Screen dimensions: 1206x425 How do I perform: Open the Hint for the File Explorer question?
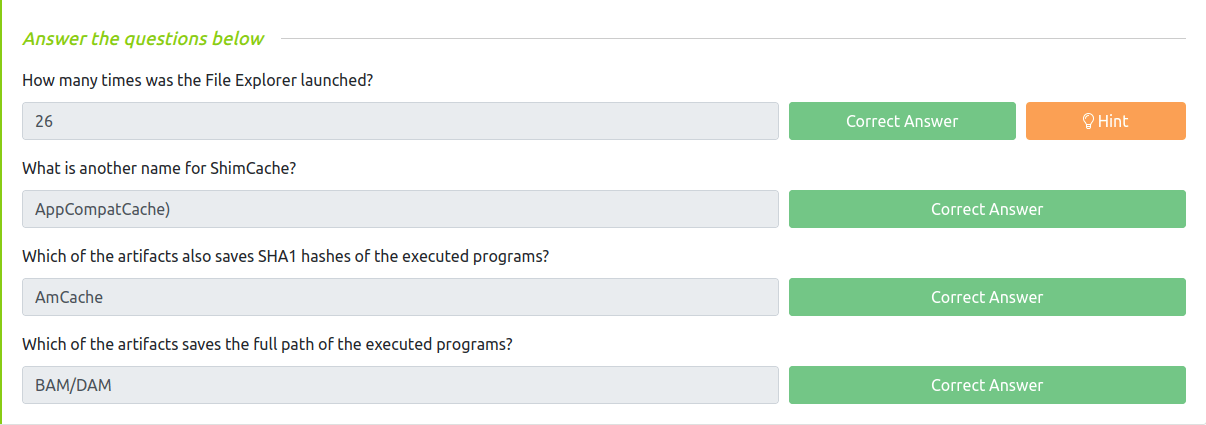[1105, 121]
